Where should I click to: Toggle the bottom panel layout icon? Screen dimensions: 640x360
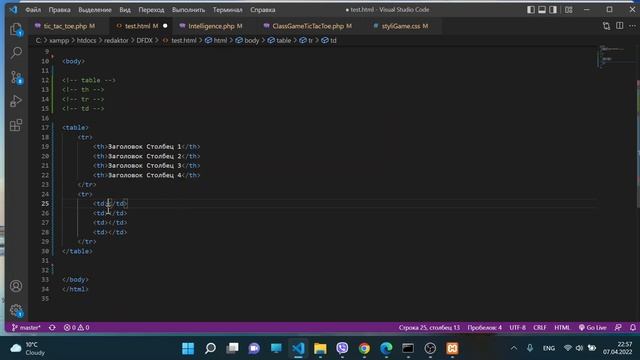[x=542, y=9]
